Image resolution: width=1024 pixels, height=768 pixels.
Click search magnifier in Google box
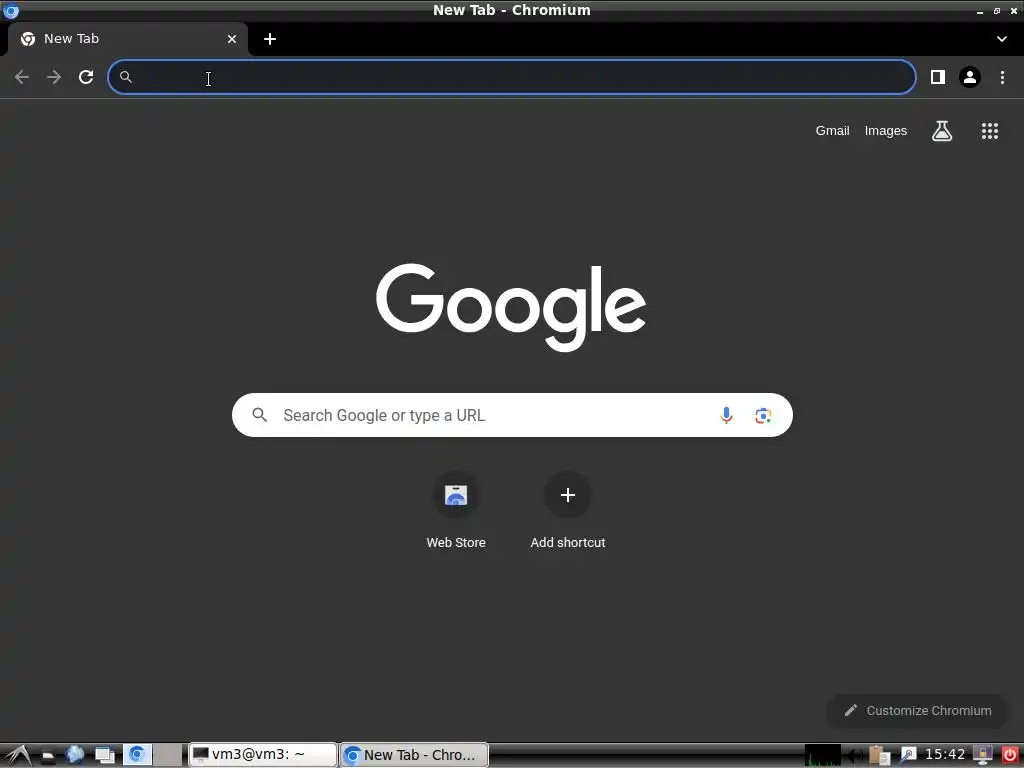[260, 415]
